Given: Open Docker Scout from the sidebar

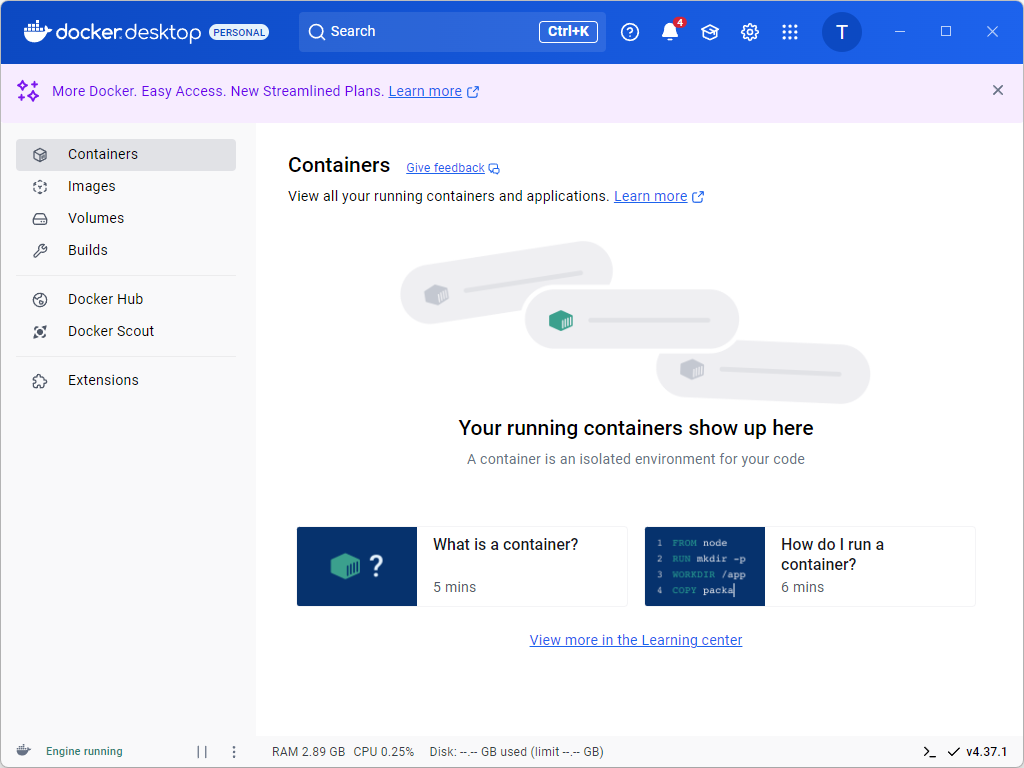Looking at the screenshot, I should pyautogui.click(x=109, y=331).
